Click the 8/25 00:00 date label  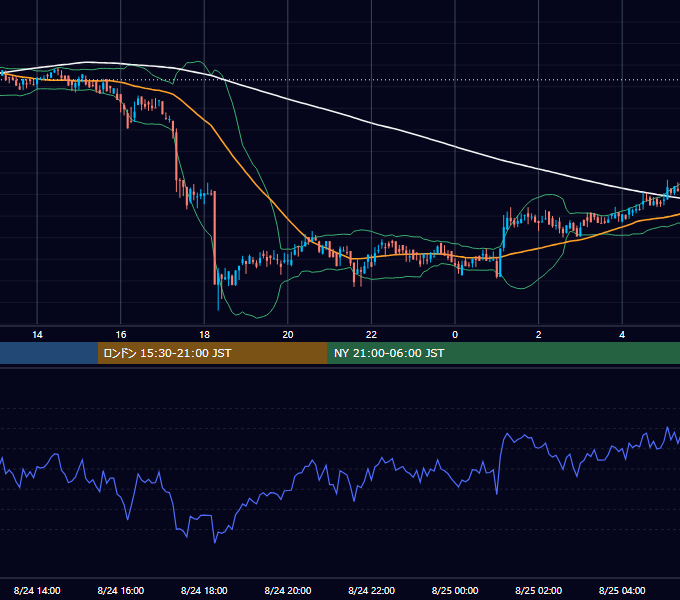pos(455,590)
